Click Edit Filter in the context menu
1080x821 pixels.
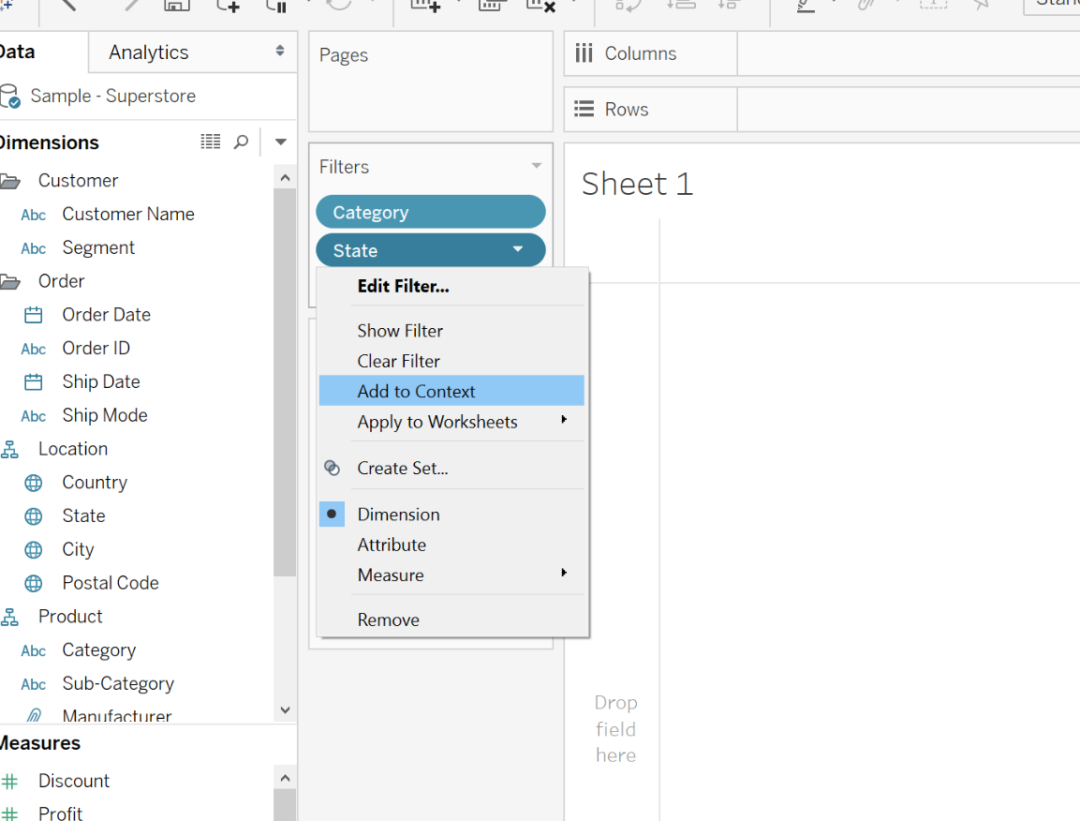pyautogui.click(x=403, y=286)
